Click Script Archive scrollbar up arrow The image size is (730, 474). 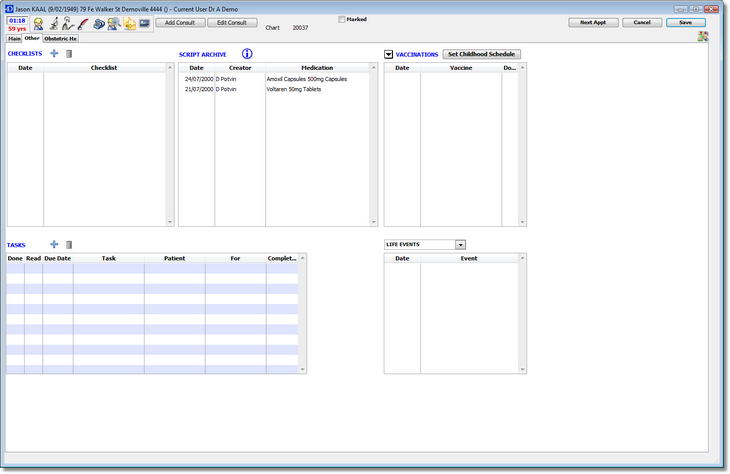point(373,68)
